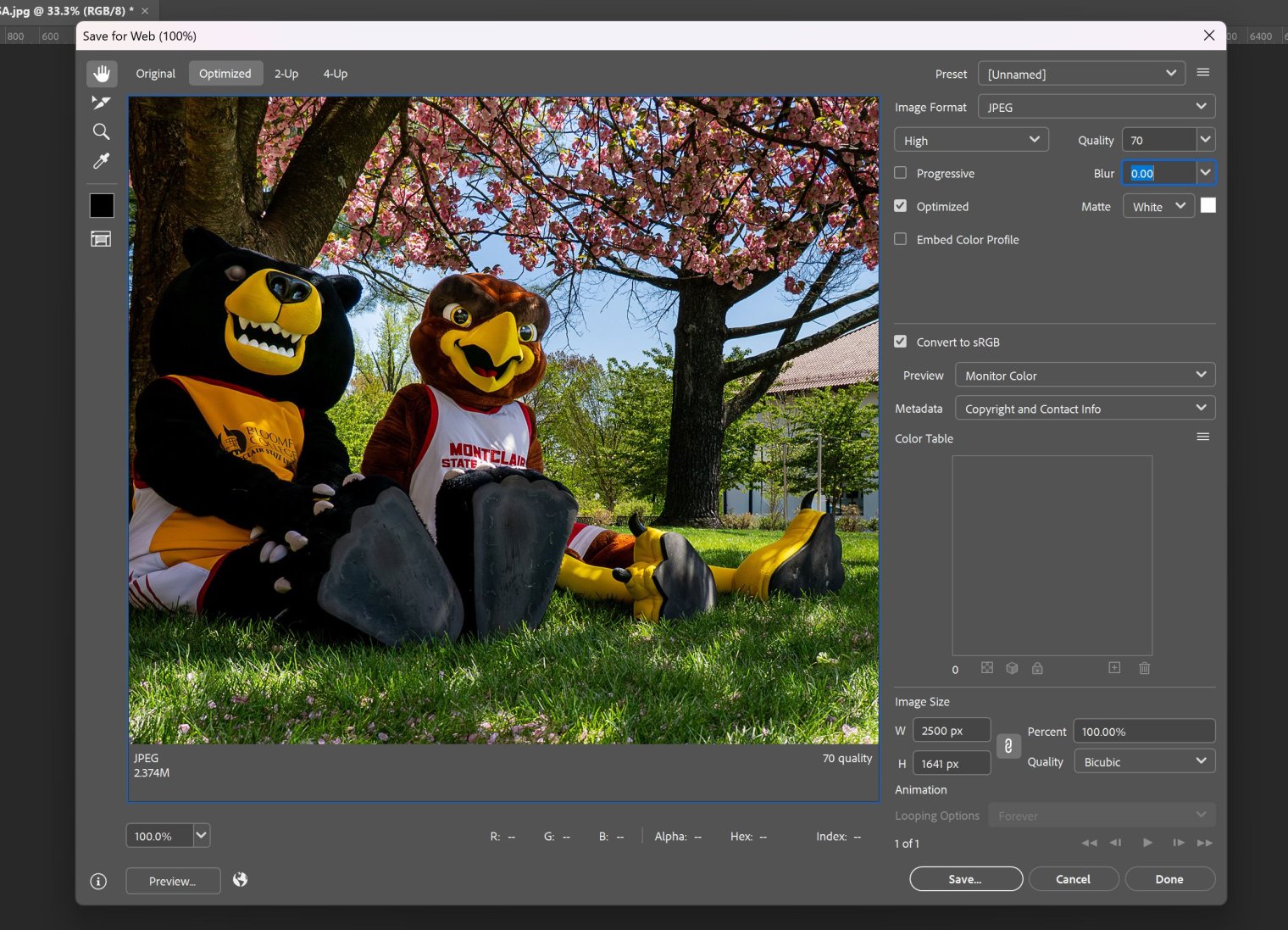Viewport: 1288px width, 930px height.
Task: Go to next animation frame
Action: [x=1178, y=843]
